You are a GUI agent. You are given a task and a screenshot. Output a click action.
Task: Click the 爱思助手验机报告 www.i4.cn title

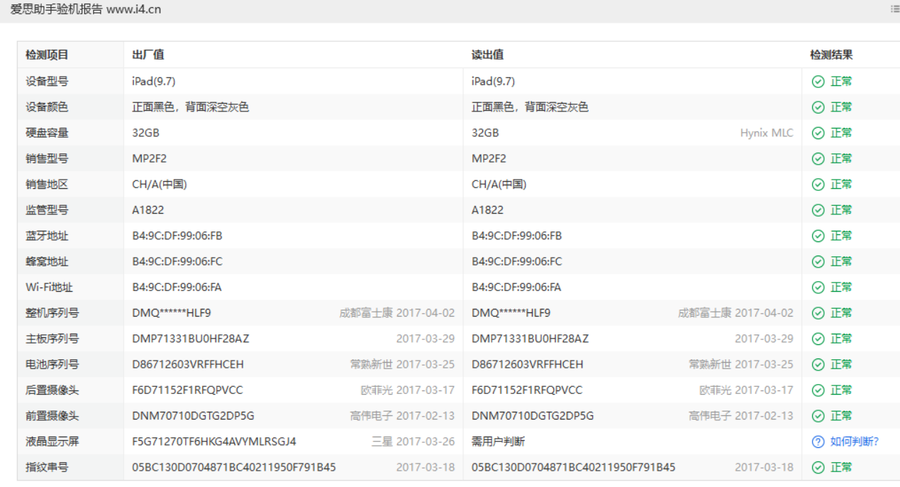click(86, 9)
